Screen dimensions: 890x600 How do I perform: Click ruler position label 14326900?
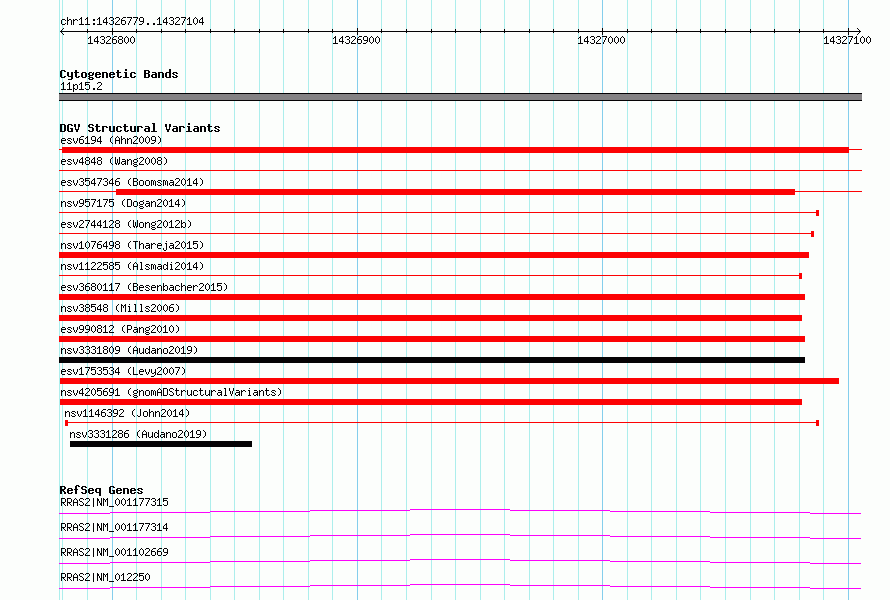tap(356, 40)
